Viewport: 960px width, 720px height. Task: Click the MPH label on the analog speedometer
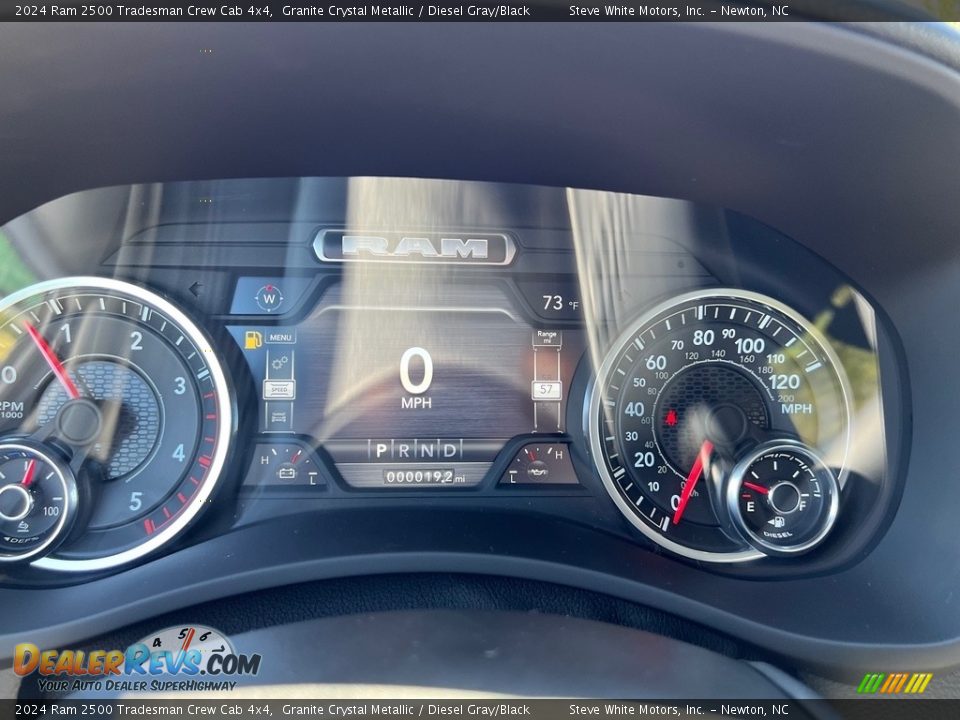click(796, 408)
